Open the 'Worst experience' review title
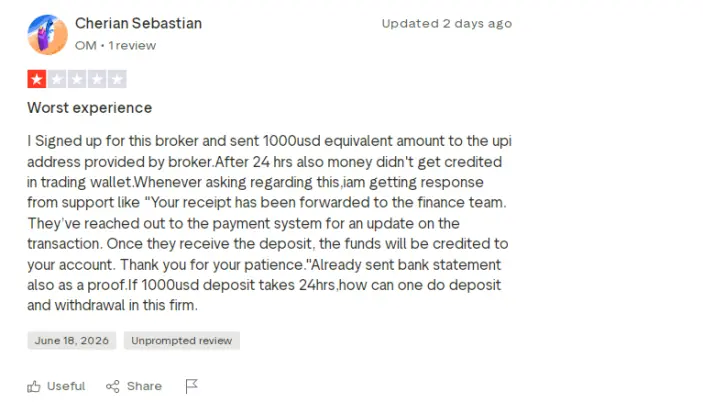 [90, 108]
